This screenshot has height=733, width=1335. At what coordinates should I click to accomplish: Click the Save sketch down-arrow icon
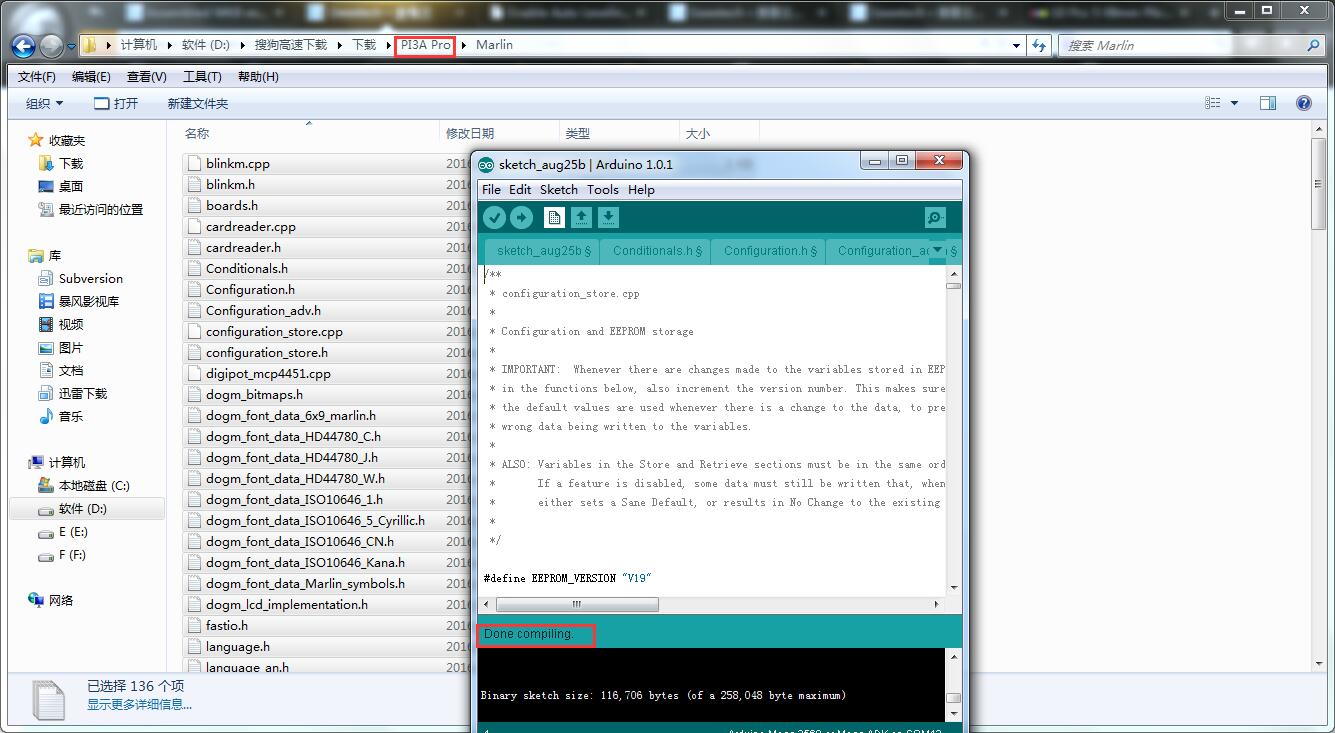pos(608,218)
